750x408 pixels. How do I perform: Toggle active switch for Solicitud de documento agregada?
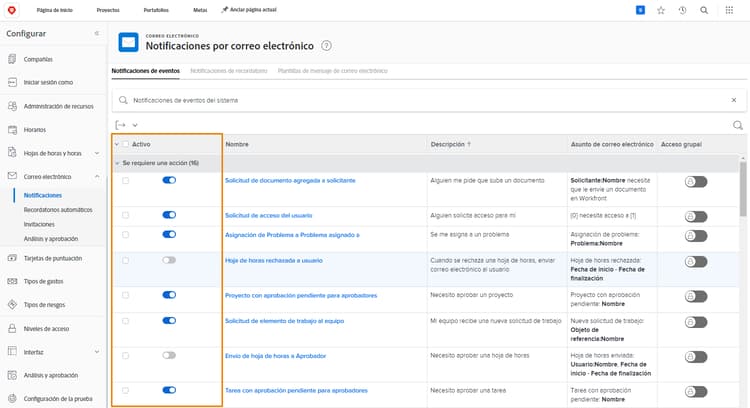[x=169, y=180]
